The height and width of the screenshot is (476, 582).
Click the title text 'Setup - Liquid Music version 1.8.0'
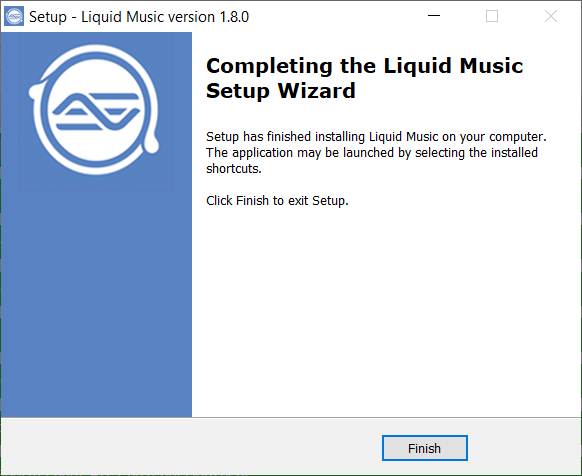pos(139,17)
